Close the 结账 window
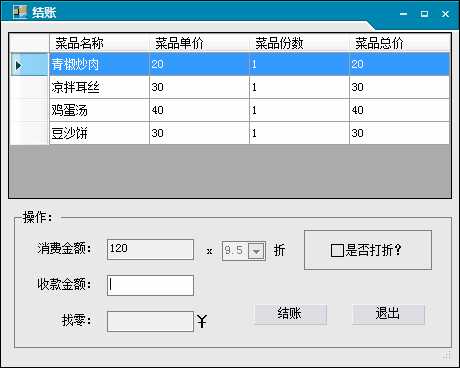 (445, 14)
